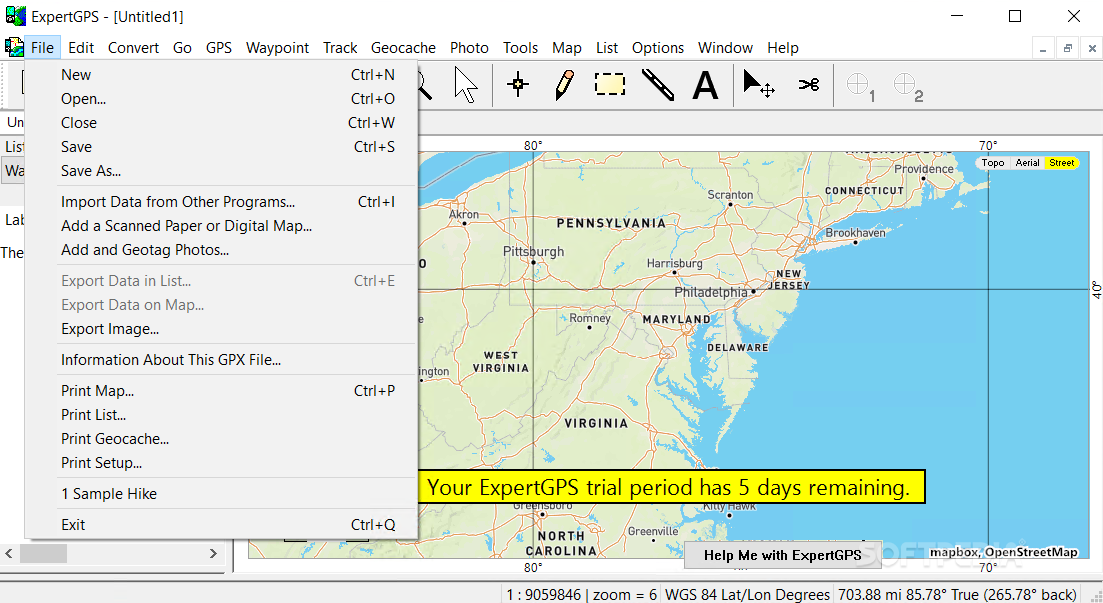Switch map to Street view

tap(1061, 163)
